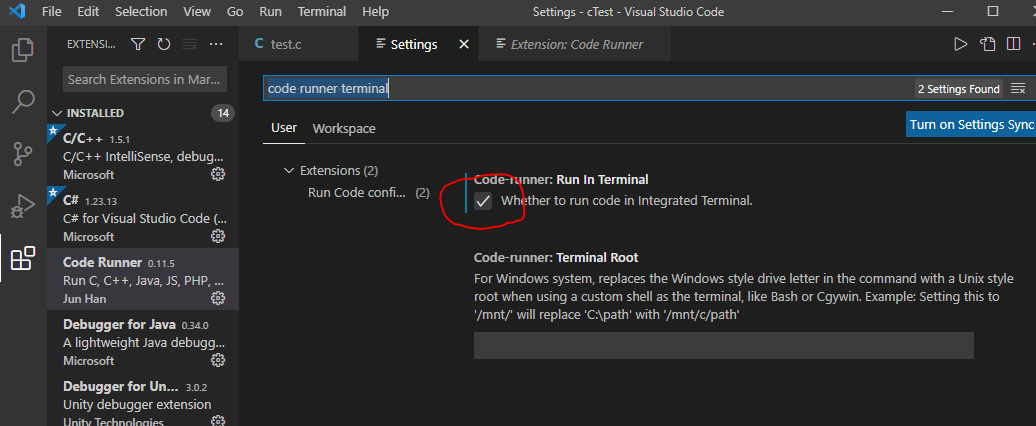This screenshot has width=1036, height=426.
Task: Click the 2 Settings Found label
Action: (x=959, y=89)
